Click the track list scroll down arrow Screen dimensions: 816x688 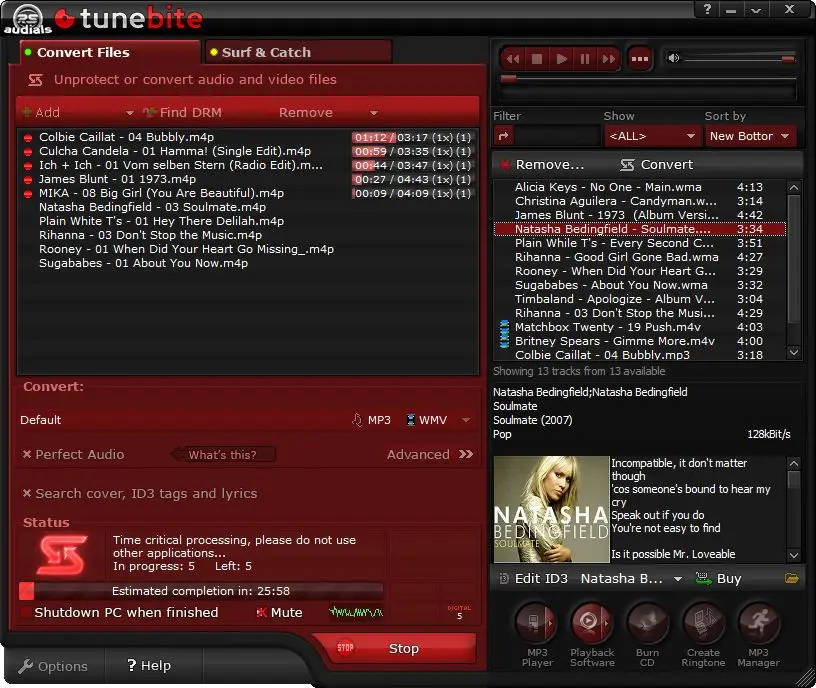(793, 352)
